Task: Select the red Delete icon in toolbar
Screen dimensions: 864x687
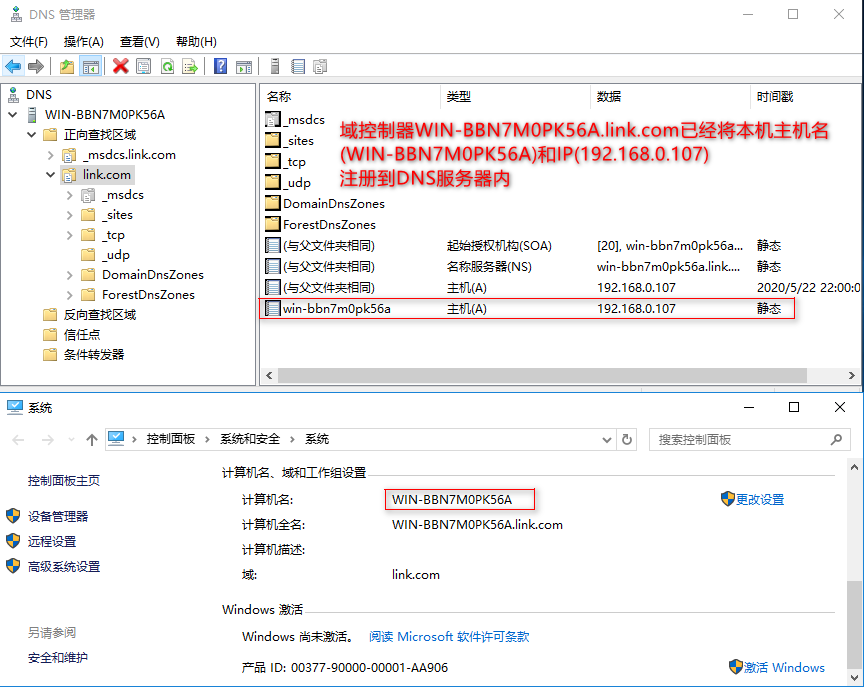Action: (x=120, y=66)
